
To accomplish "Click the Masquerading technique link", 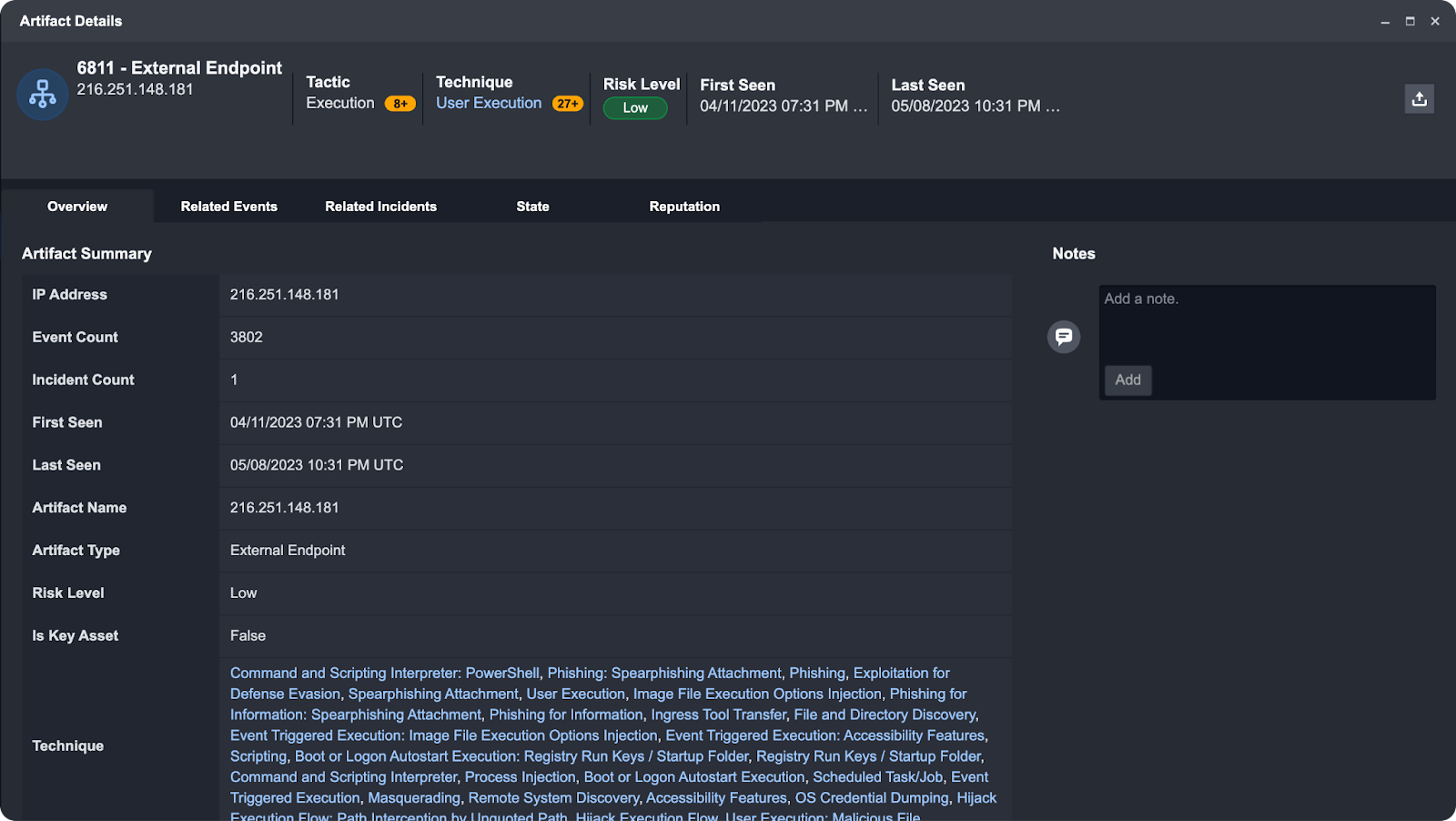I will (414, 797).
